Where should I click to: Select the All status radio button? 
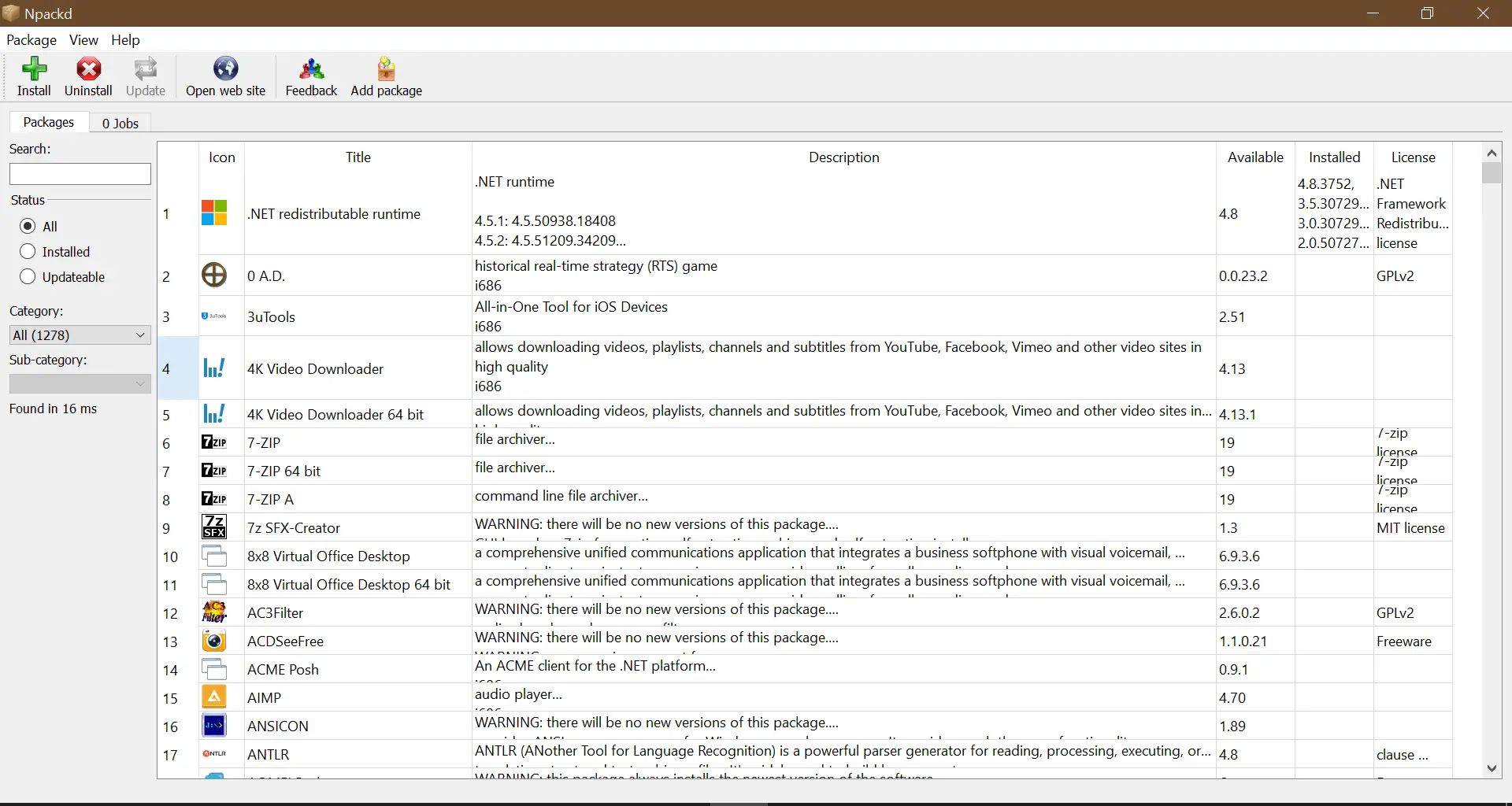(x=28, y=226)
